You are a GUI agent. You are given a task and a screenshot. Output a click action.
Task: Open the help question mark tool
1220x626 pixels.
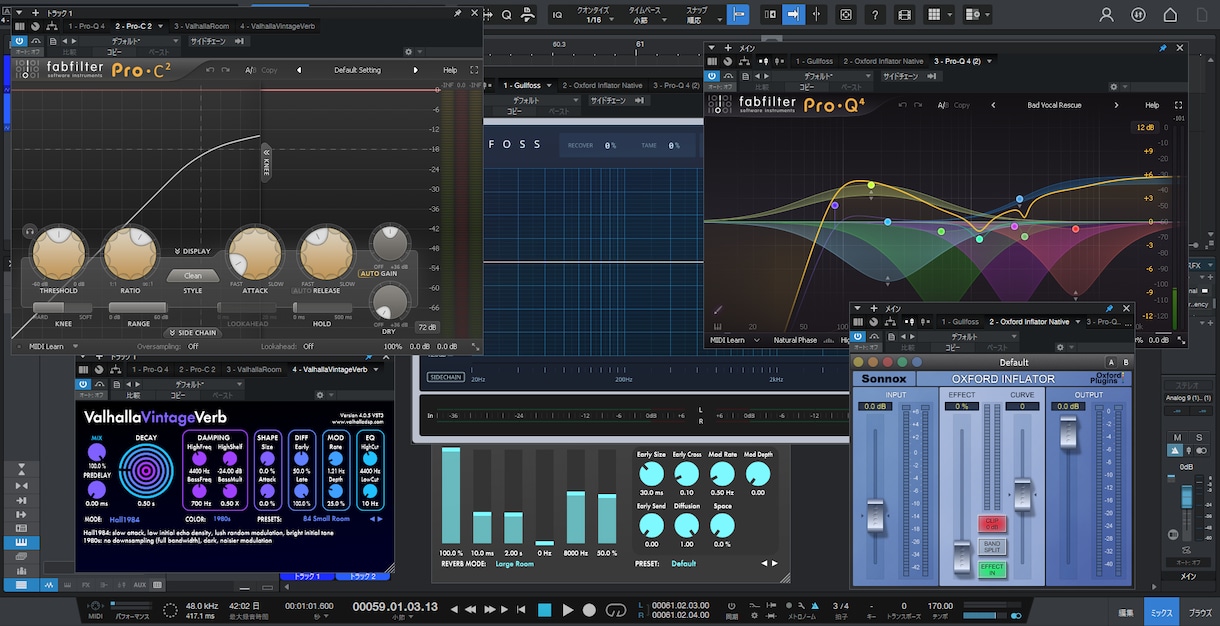tap(875, 15)
